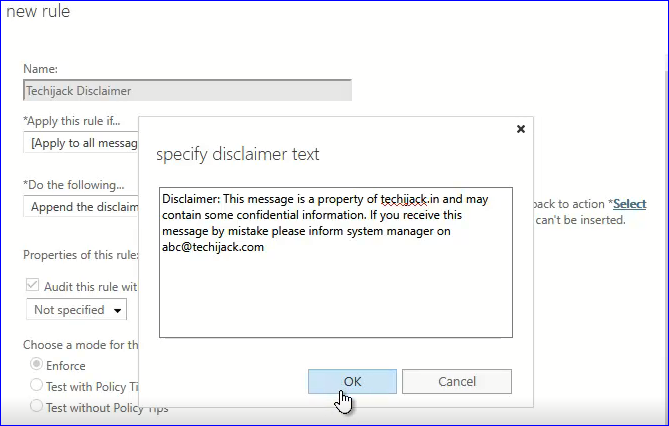Open the 'Apply to all messages' condition dropdown
The height and width of the screenshot is (426, 669).
pyautogui.click(x=81, y=143)
